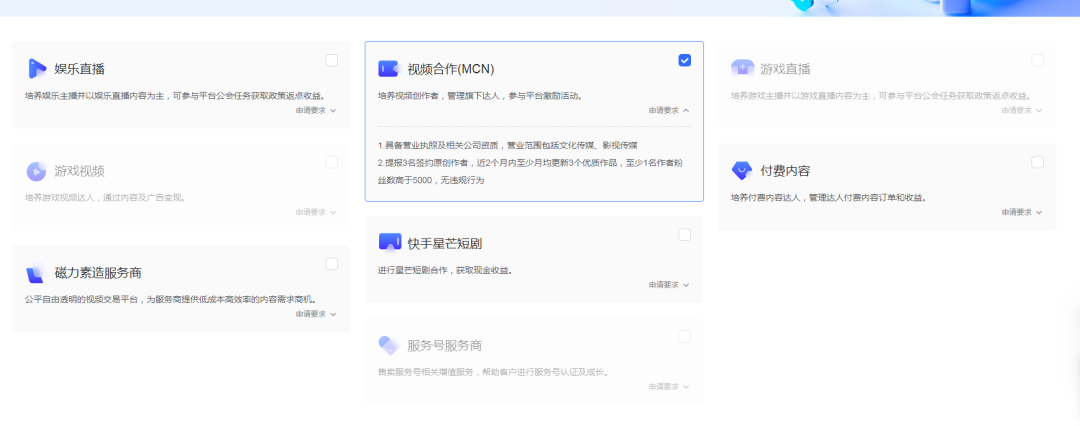Click the 磁力素造服务商 card title
The height and width of the screenshot is (426, 1080).
[98, 273]
